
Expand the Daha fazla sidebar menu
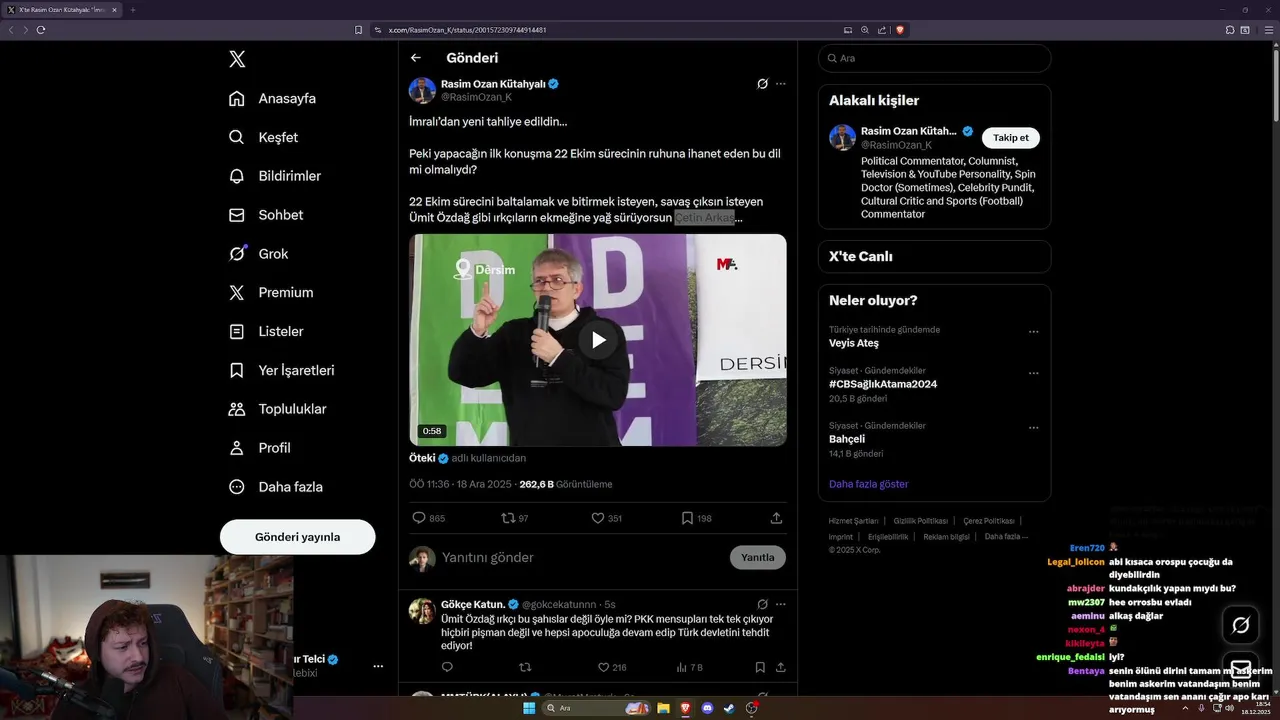point(275,487)
